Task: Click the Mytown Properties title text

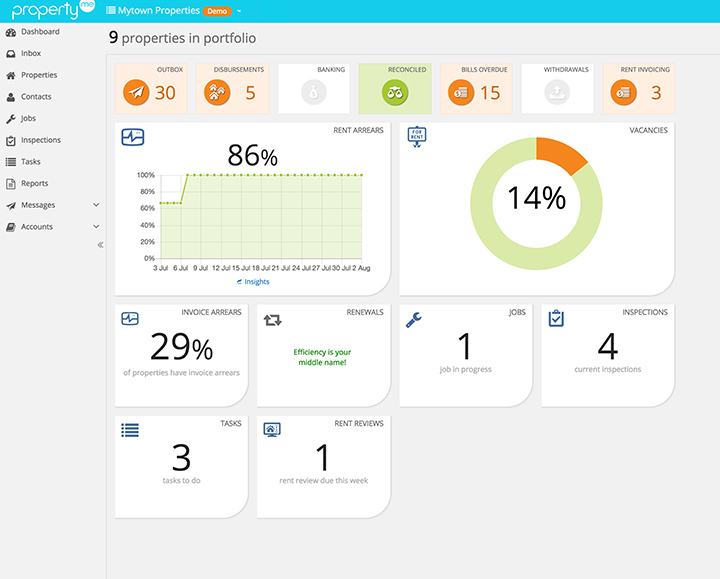Action: [x=158, y=11]
